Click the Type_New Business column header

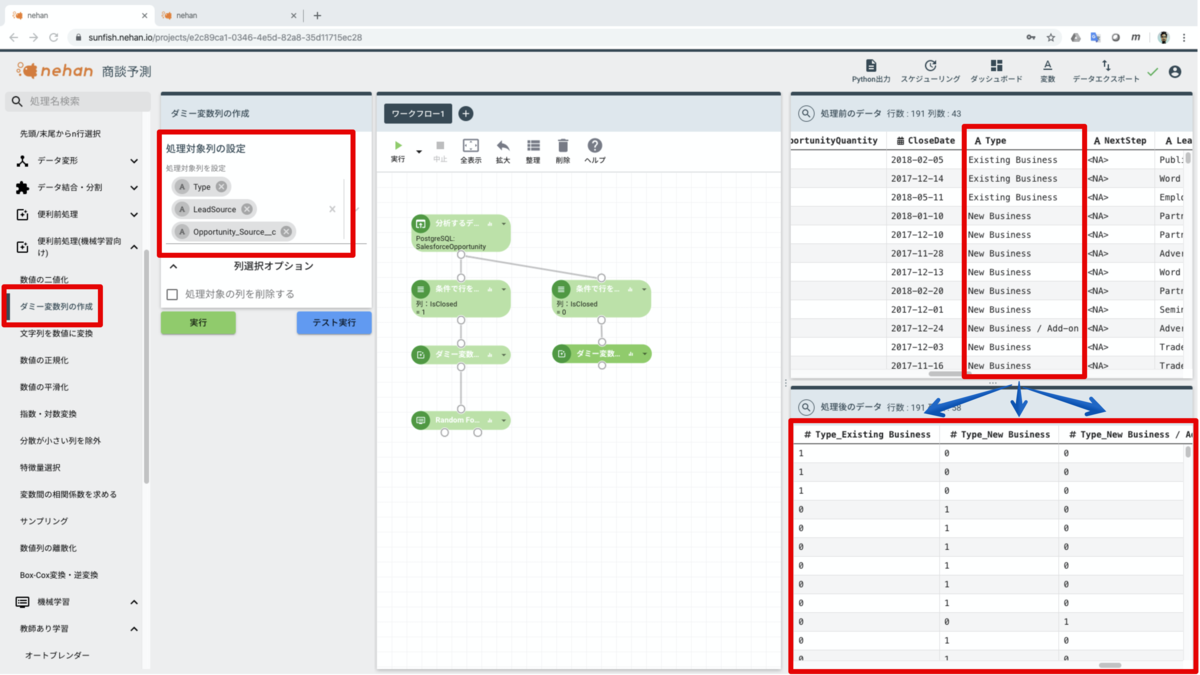(1000, 434)
